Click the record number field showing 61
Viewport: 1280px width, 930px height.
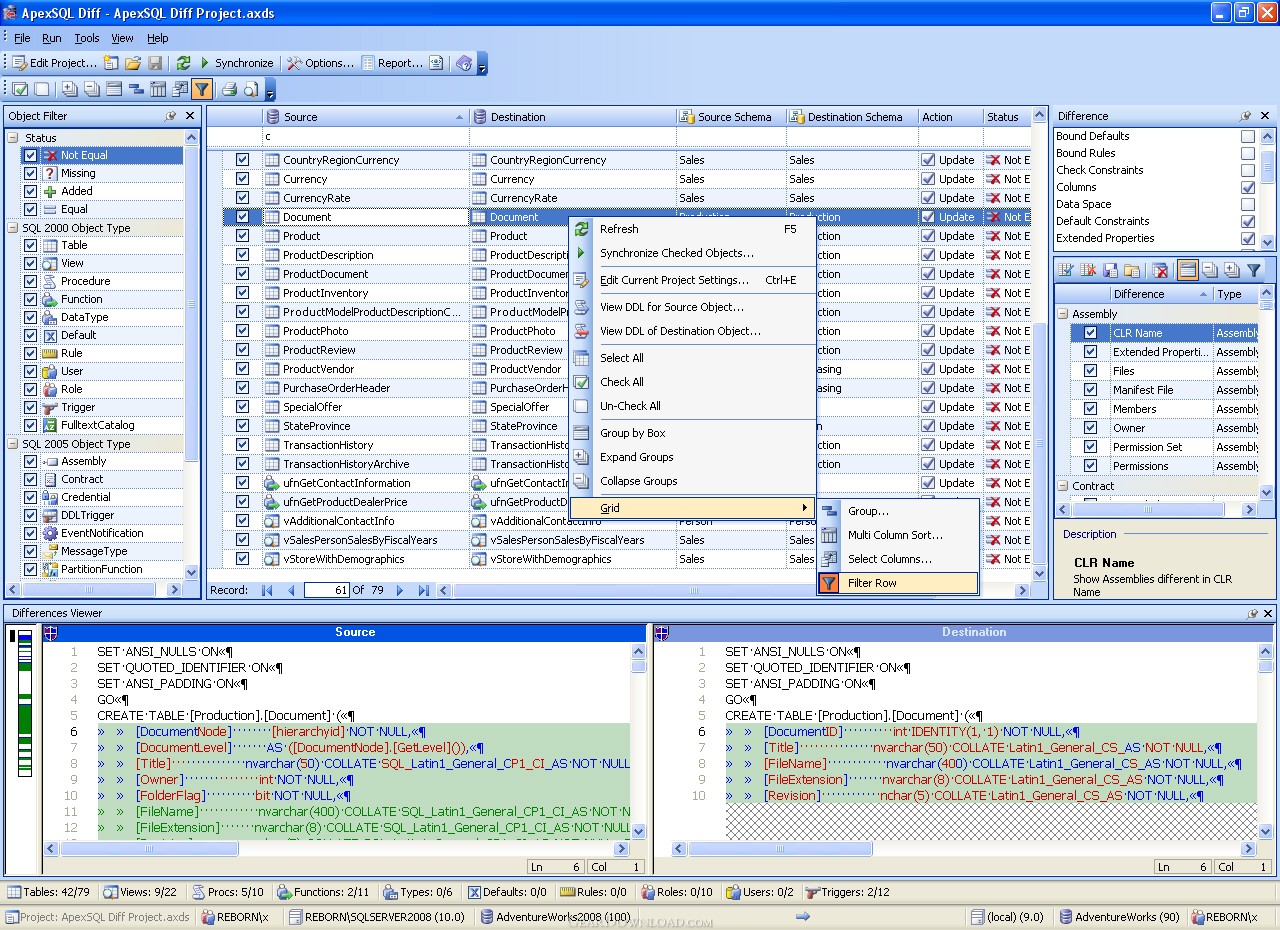tap(326, 591)
